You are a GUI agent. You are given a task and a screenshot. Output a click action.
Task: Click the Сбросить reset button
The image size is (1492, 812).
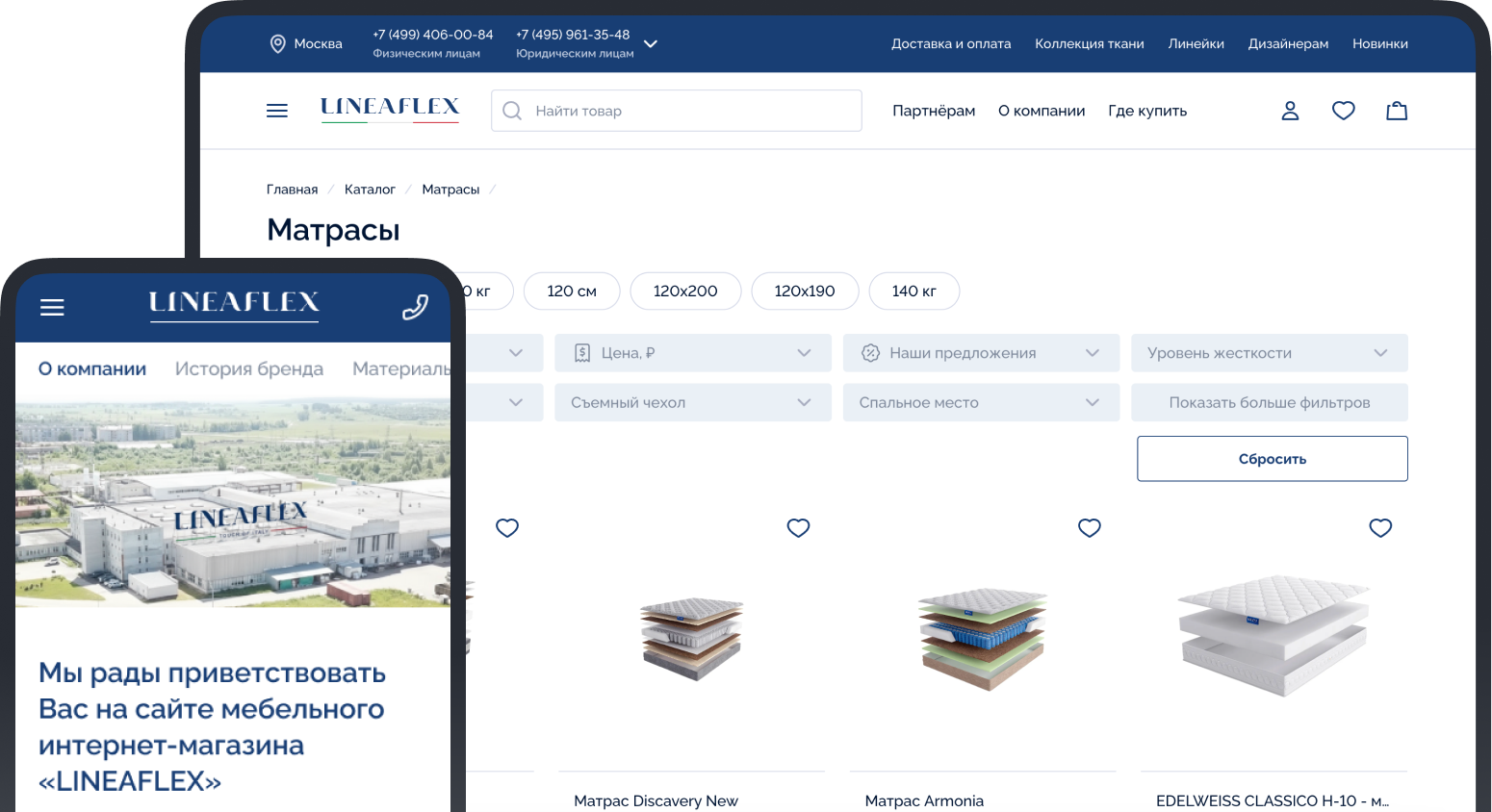click(x=1272, y=459)
